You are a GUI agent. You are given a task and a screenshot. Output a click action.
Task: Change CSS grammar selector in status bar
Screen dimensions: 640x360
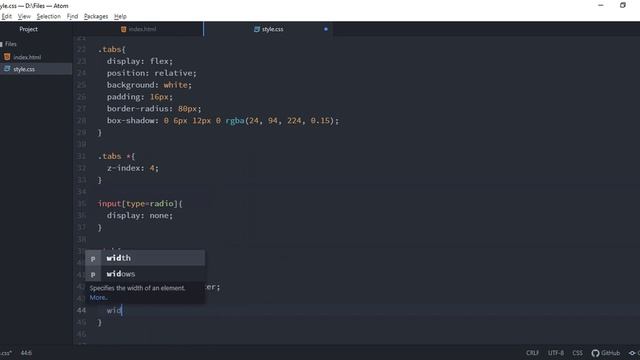(578, 353)
